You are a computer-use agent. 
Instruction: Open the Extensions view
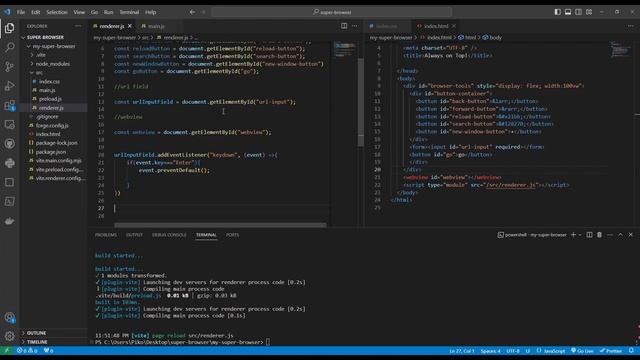pos(9,105)
